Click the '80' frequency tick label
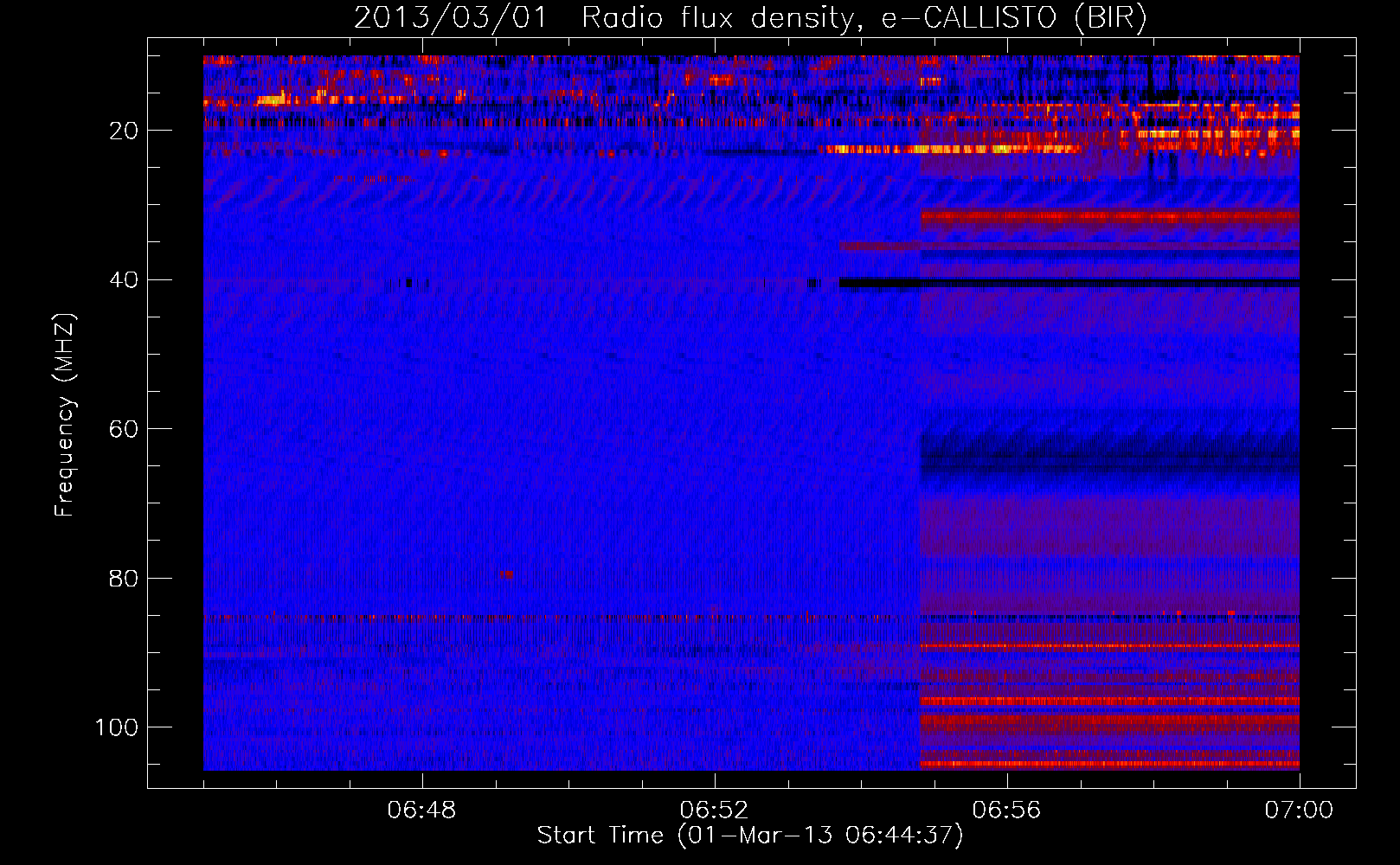Viewport: 1400px width, 865px height. (x=123, y=578)
